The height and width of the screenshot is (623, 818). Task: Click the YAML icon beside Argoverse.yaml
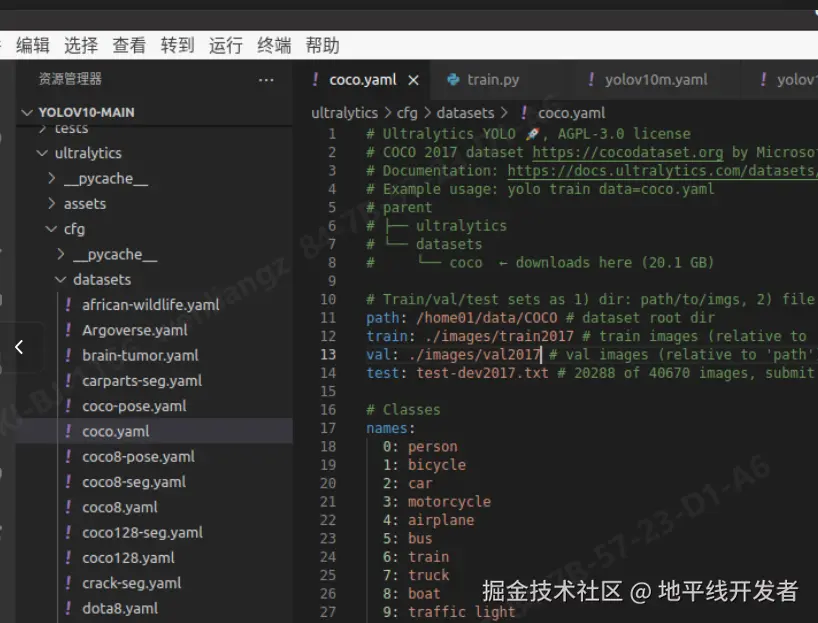68,330
